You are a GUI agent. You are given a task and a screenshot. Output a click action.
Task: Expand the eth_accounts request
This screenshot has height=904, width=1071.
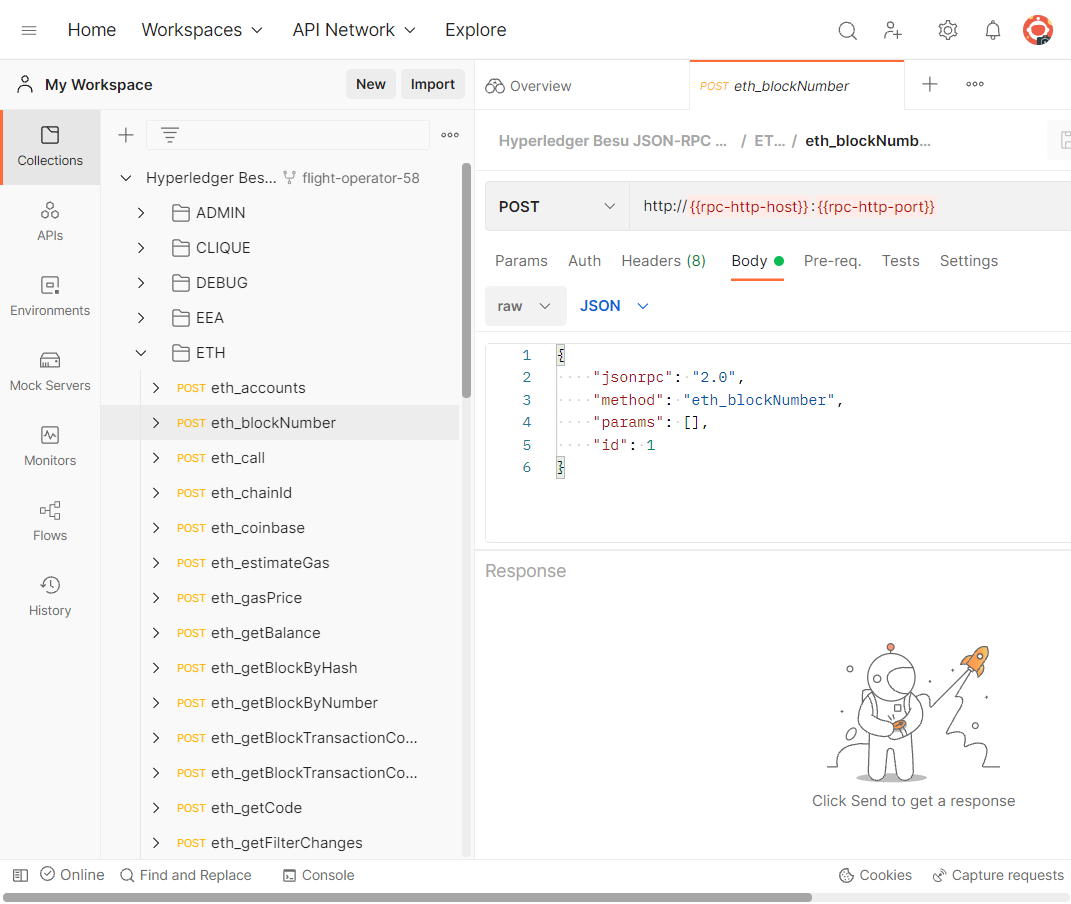[156, 388]
